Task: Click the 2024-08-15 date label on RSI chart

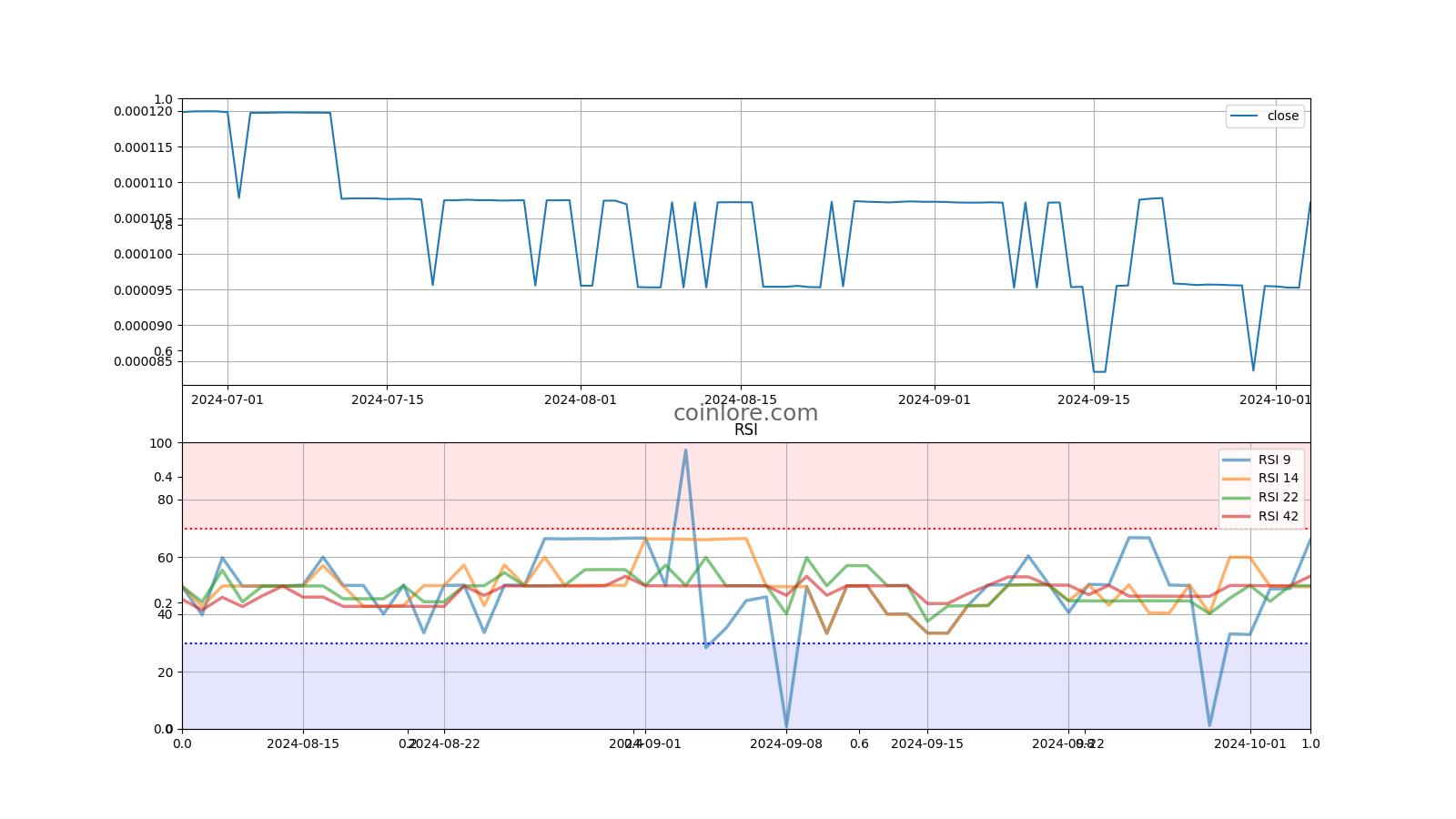Action: click(x=303, y=743)
